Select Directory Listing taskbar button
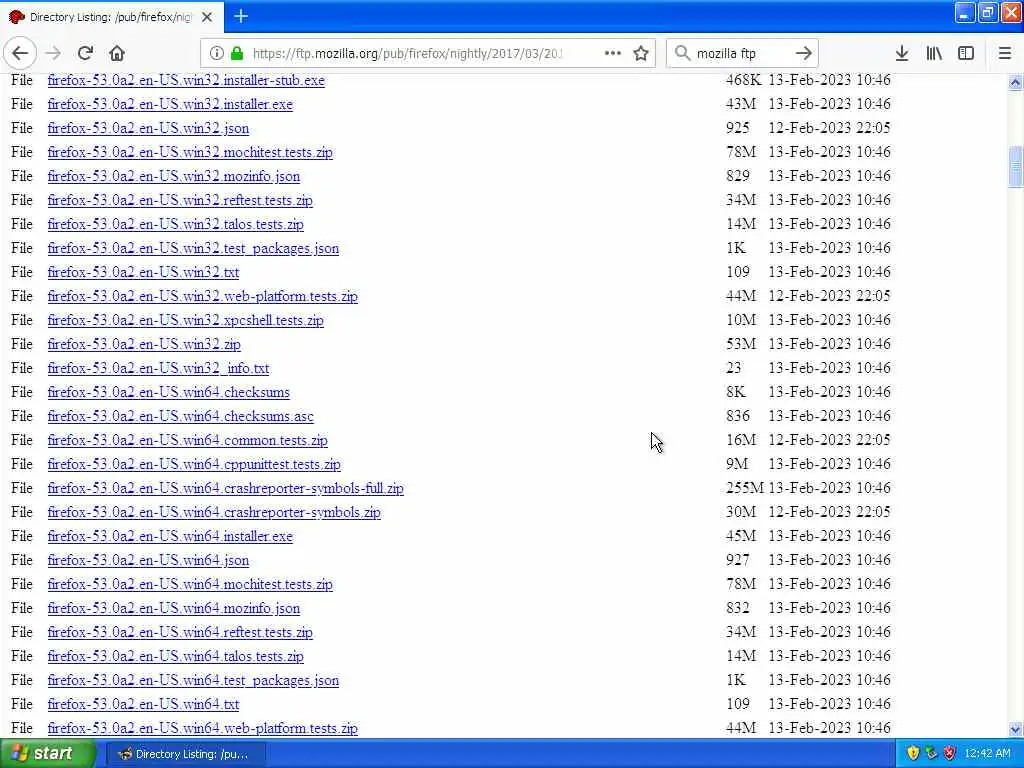The height and width of the screenshot is (768, 1024). point(185,754)
